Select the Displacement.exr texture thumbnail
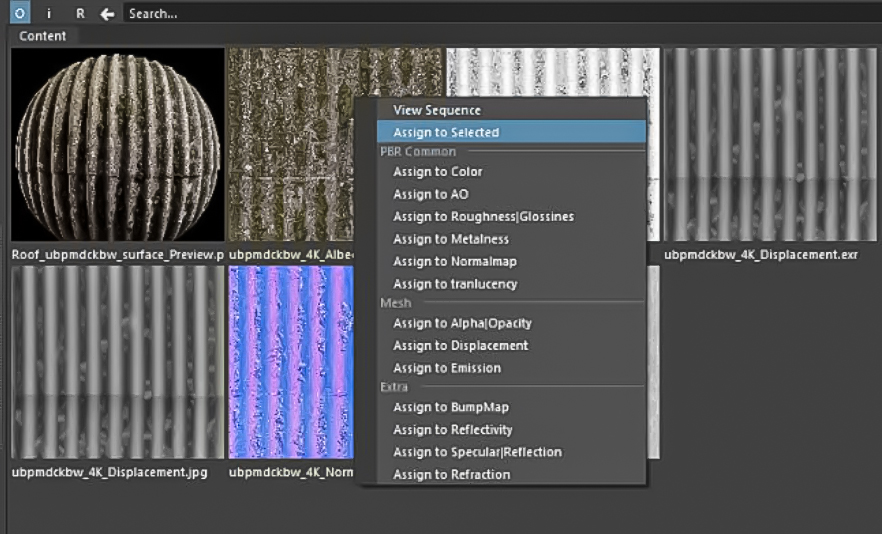The height and width of the screenshot is (534, 882). click(x=772, y=146)
